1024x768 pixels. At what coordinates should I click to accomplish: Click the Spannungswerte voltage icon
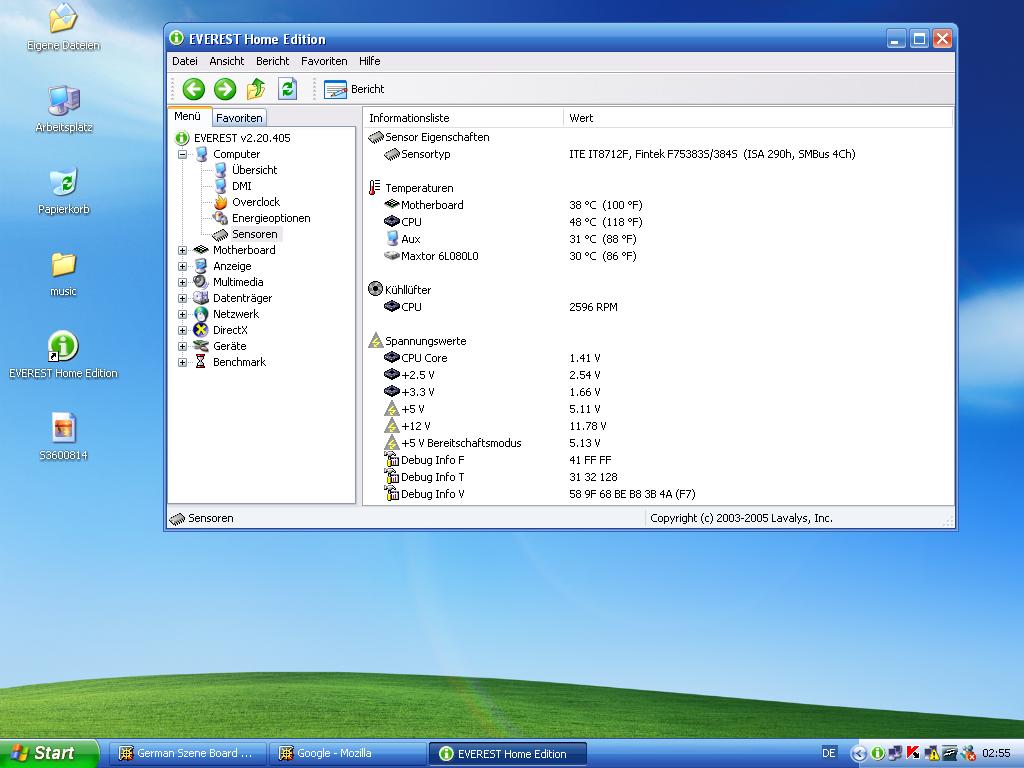[x=376, y=340]
